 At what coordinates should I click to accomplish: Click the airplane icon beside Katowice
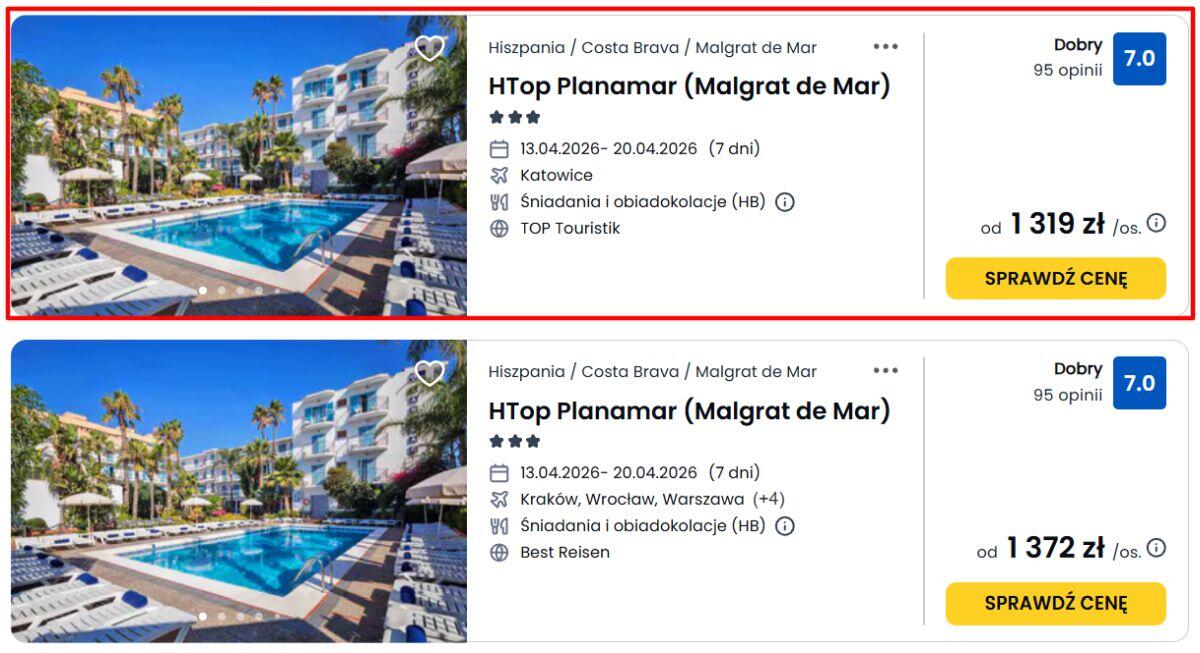[499, 176]
